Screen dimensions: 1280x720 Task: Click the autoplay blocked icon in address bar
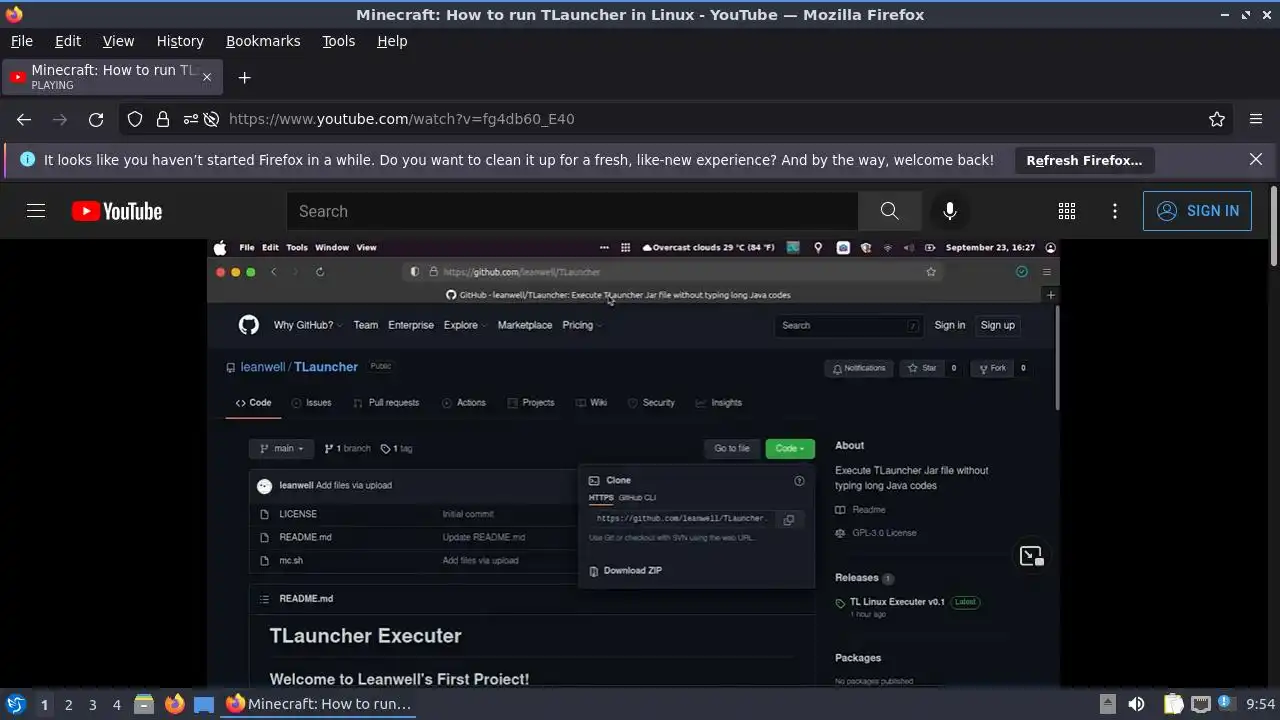[x=211, y=119]
